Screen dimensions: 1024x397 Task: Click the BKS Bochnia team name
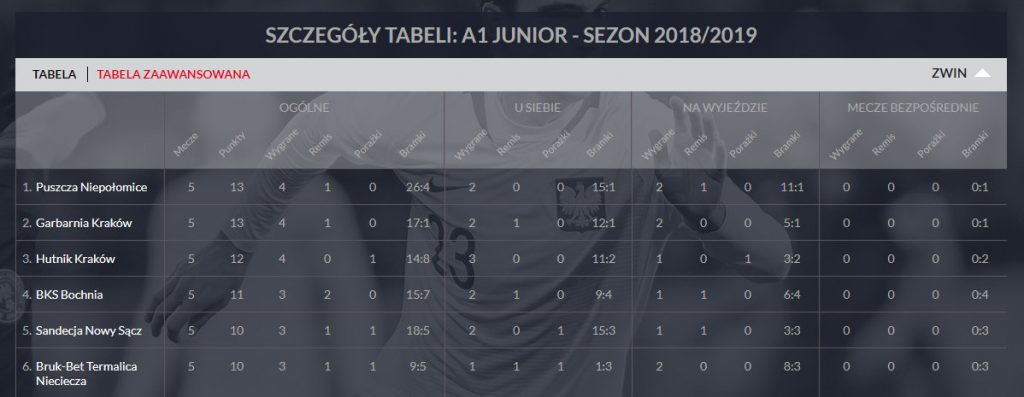(69, 294)
